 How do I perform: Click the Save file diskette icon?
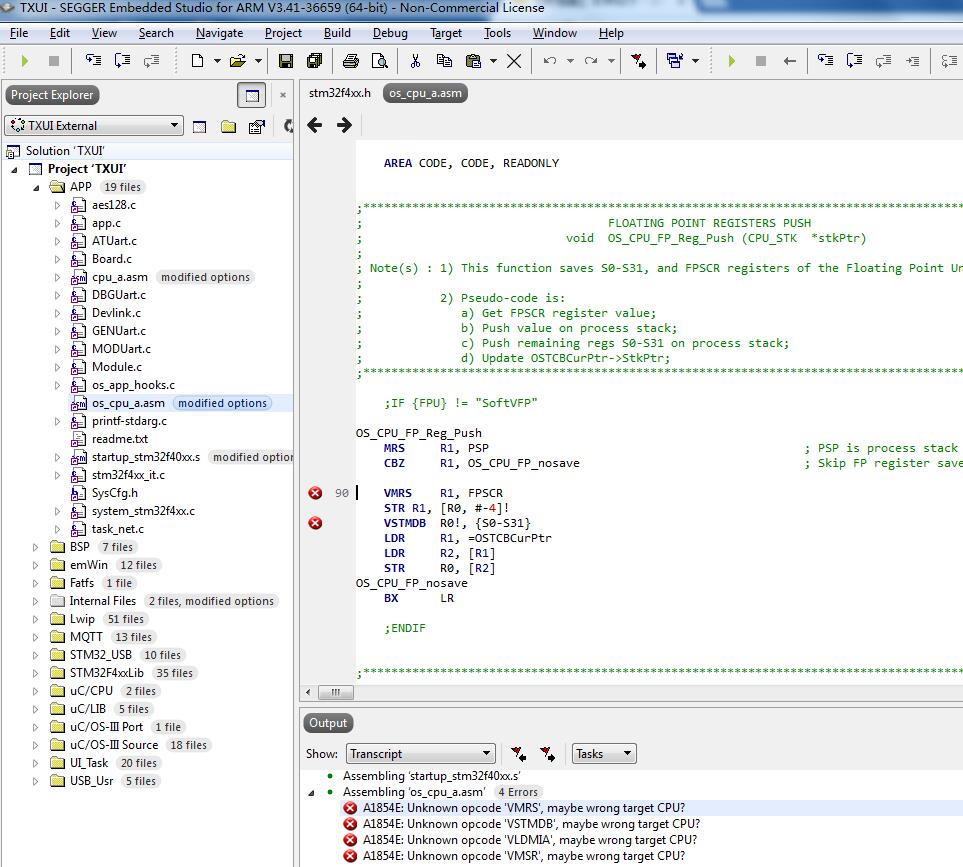pyautogui.click(x=286, y=61)
